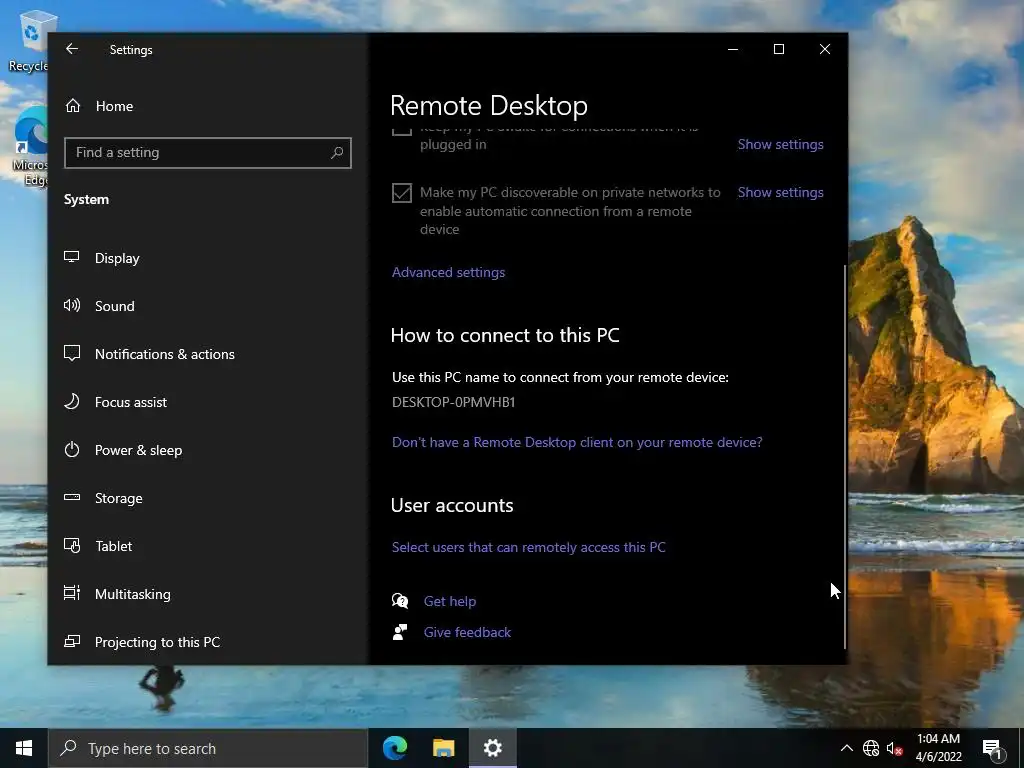The width and height of the screenshot is (1024, 768).
Task: Select the Sound speaker icon
Action: click(x=72, y=305)
